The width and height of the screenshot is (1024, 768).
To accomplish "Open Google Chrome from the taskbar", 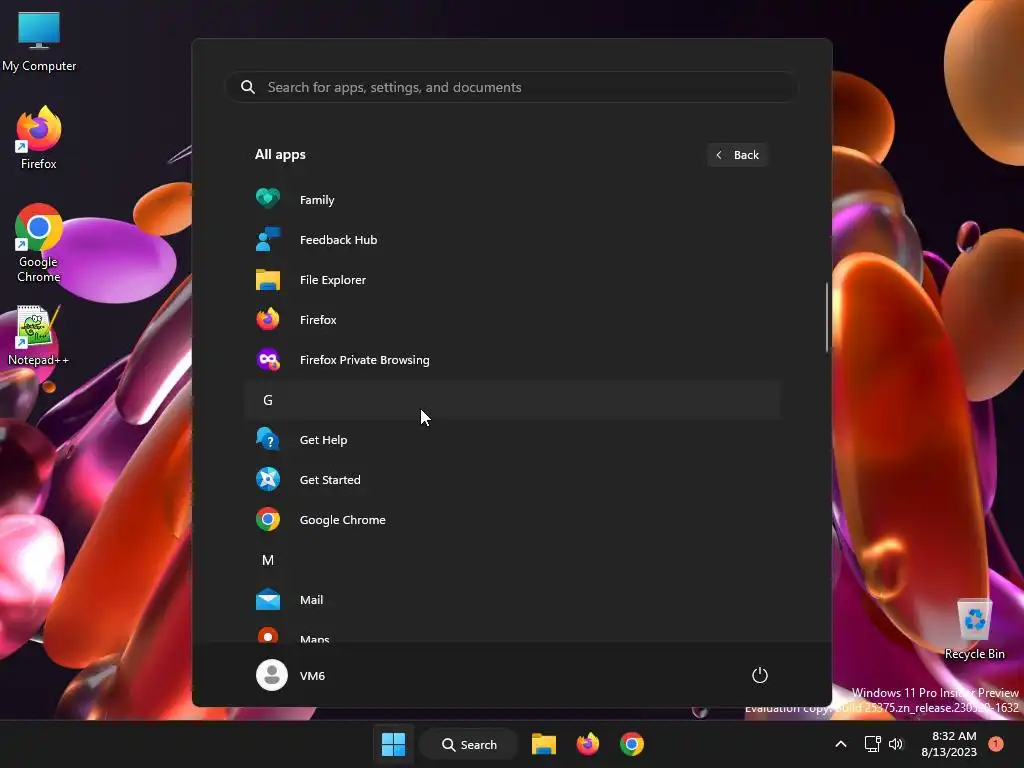I will 632,744.
